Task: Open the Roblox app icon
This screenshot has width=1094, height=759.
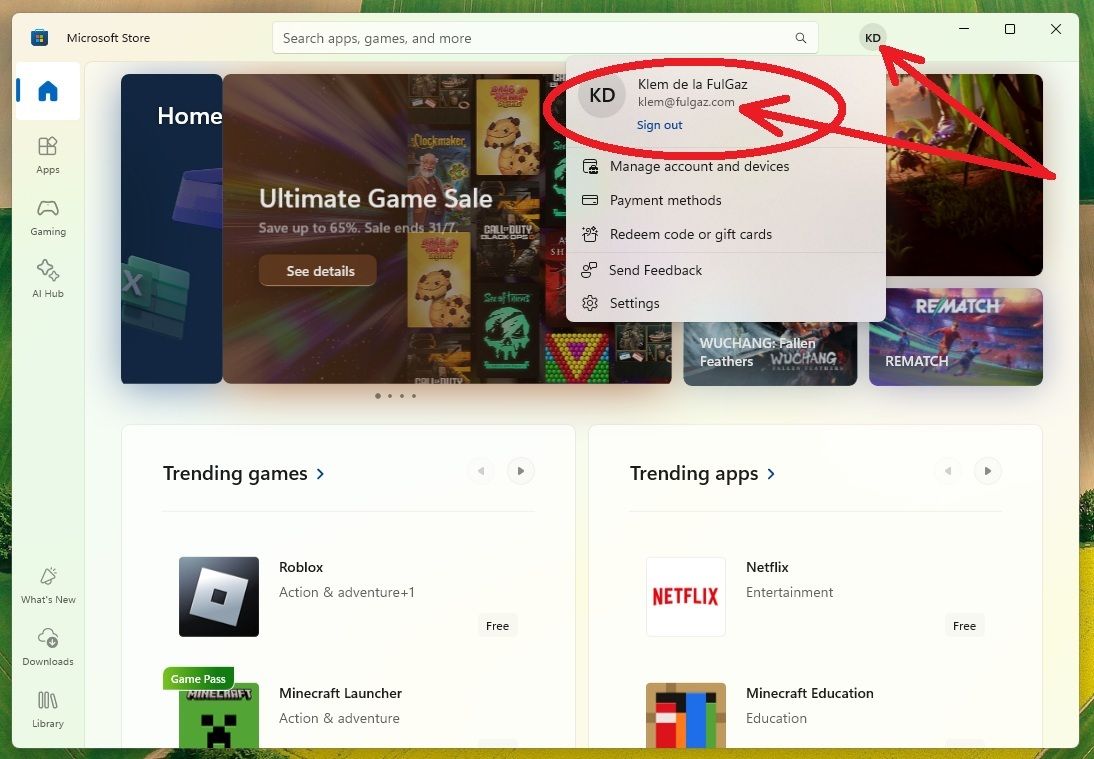Action: coord(219,596)
